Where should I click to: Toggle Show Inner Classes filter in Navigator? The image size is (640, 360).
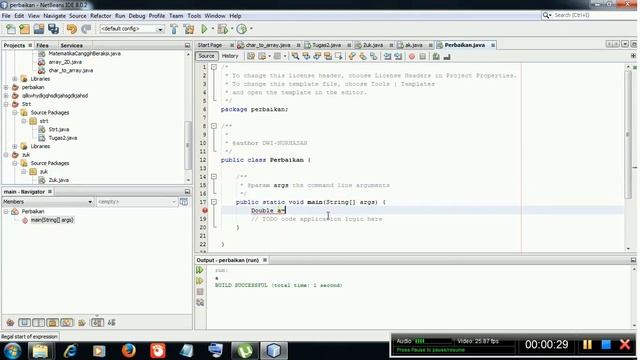67,323
